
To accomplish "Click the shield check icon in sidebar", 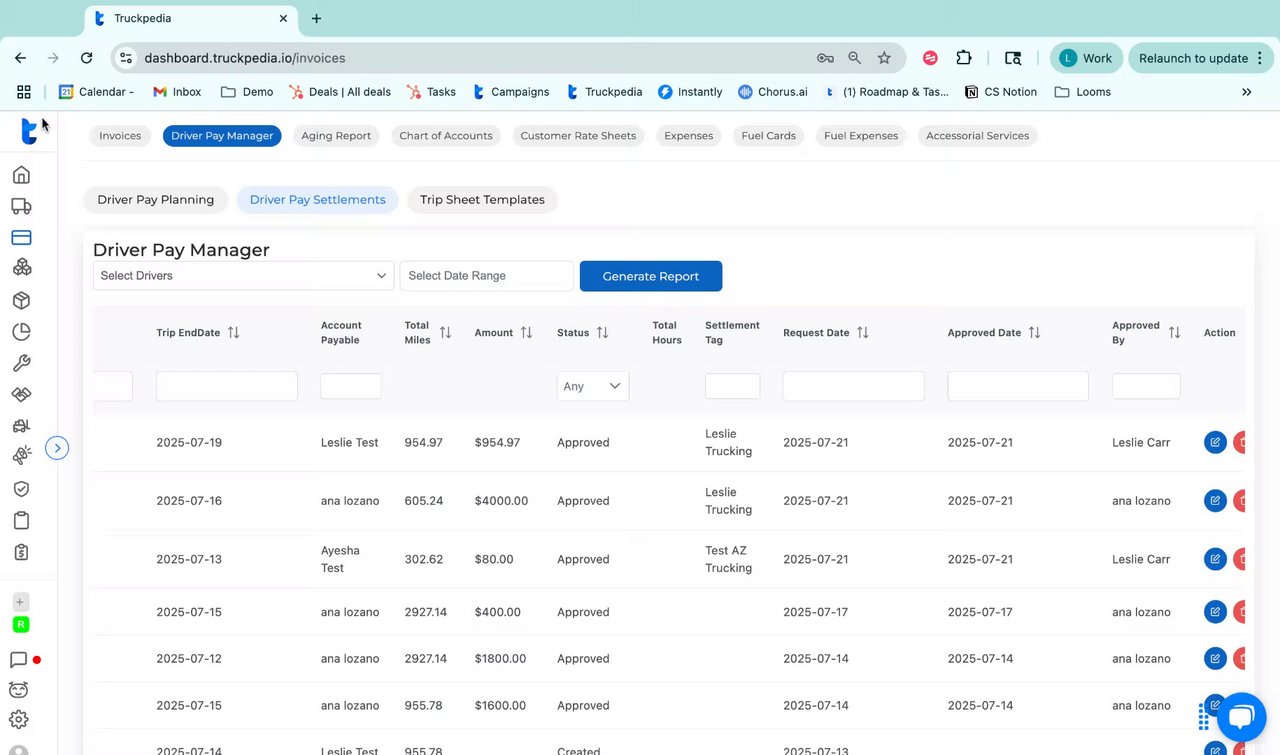I will 21,488.
